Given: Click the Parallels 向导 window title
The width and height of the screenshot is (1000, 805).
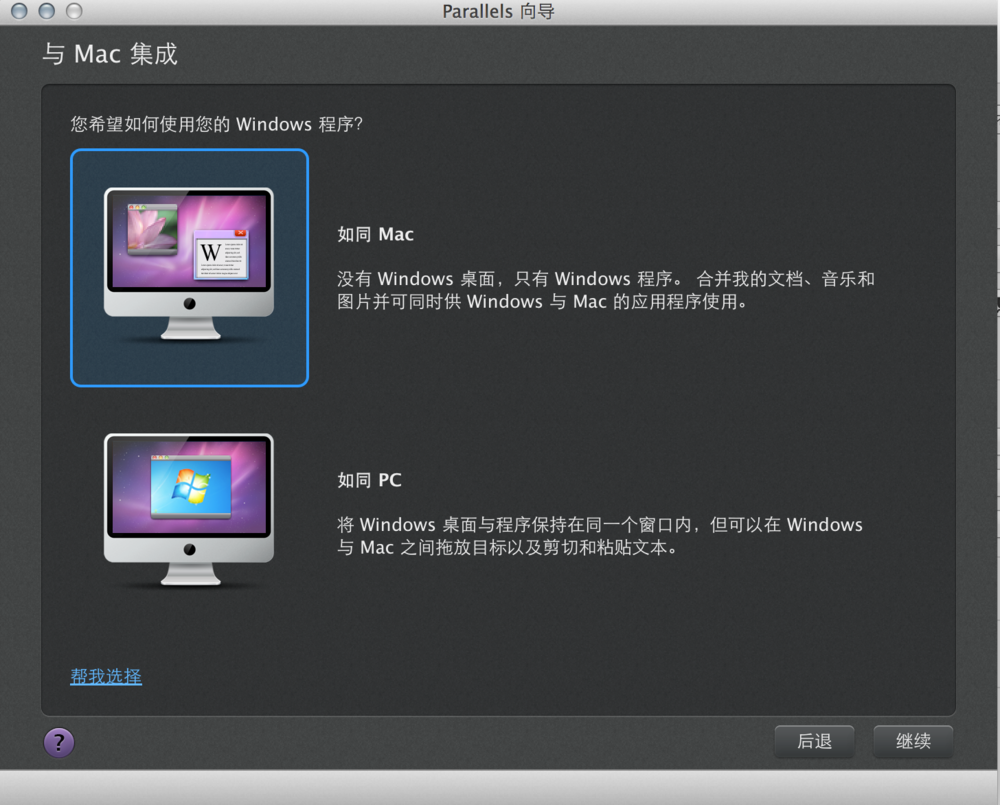Looking at the screenshot, I should pyautogui.click(x=499, y=11).
